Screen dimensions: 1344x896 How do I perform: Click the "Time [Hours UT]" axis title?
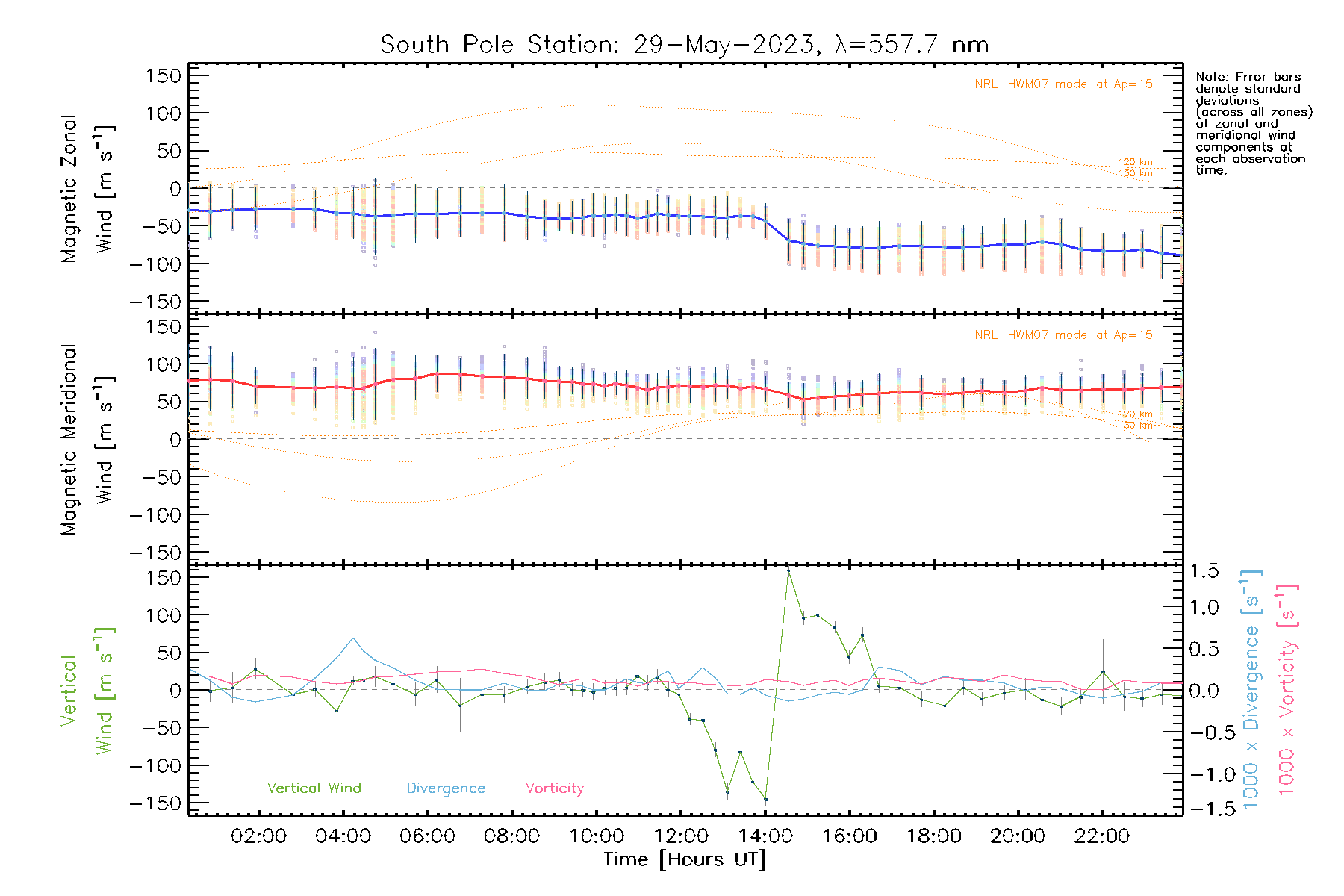[685, 859]
